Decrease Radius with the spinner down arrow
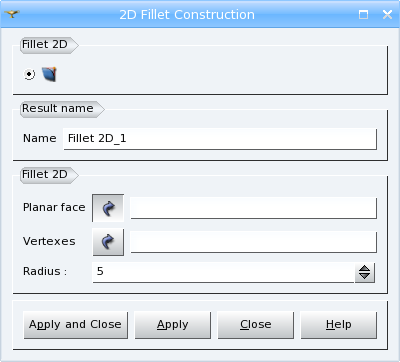400x362 pixels. coord(365,277)
